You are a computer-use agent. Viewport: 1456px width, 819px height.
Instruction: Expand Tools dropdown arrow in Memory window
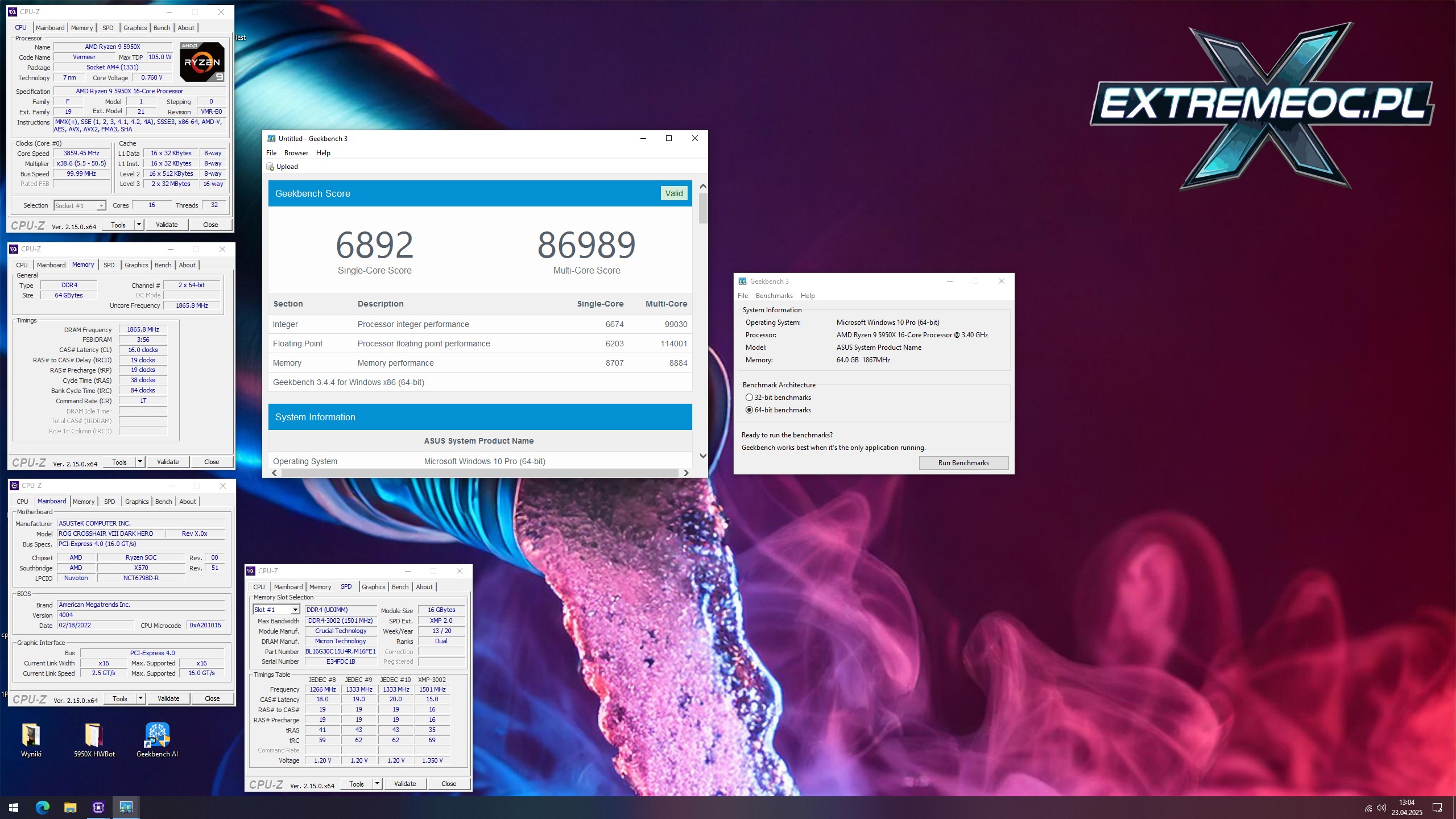click(x=140, y=462)
